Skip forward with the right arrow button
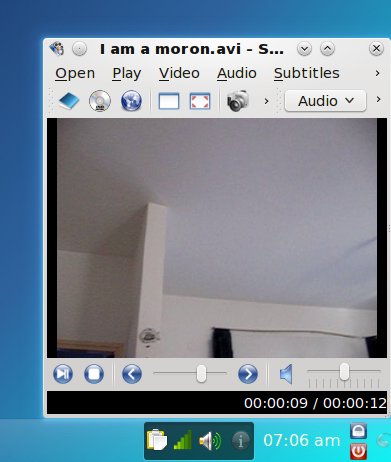The width and height of the screenshot is (391, 462). (x=248, y=374)
